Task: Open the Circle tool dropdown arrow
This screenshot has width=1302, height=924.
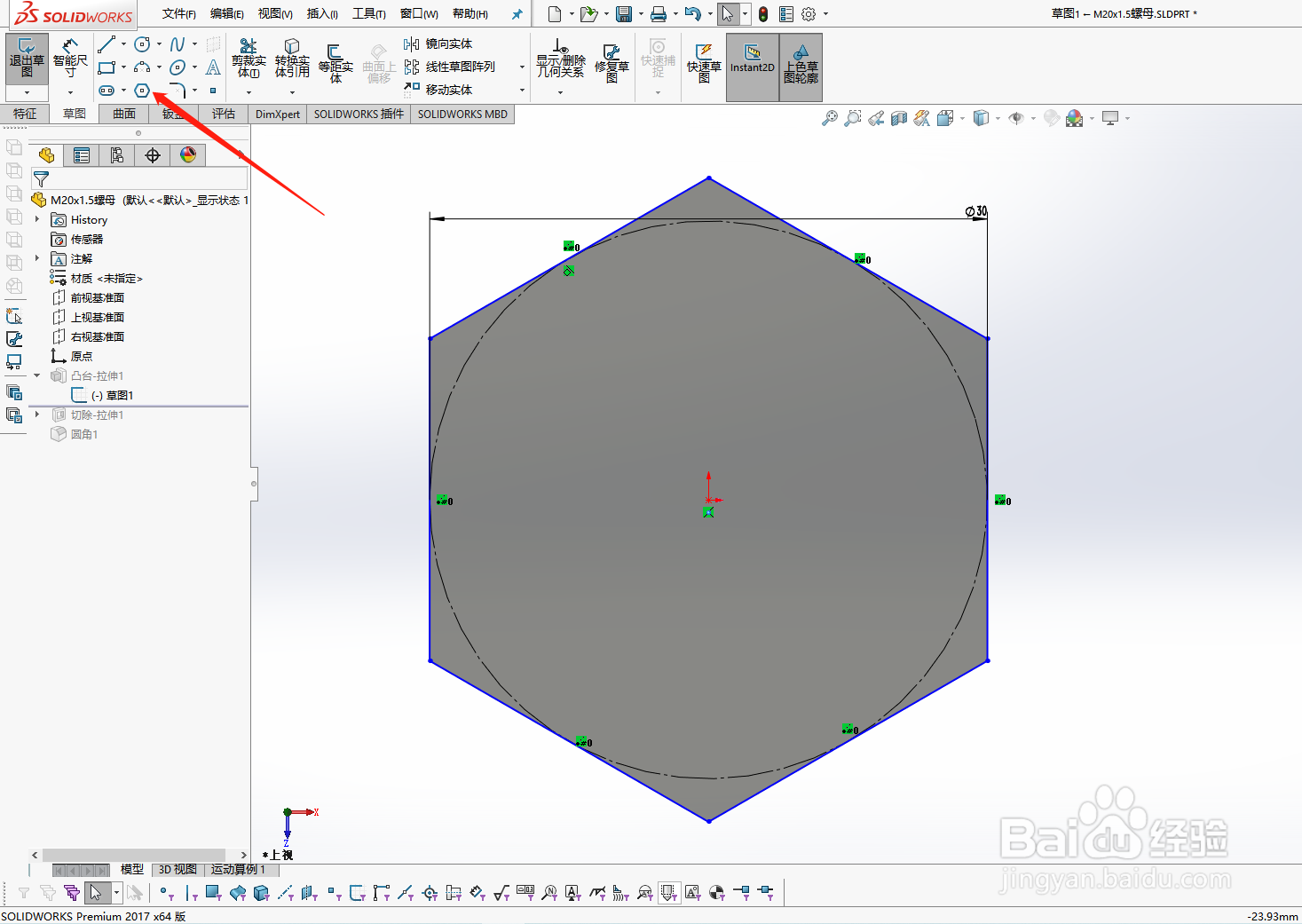Action: 159,43
